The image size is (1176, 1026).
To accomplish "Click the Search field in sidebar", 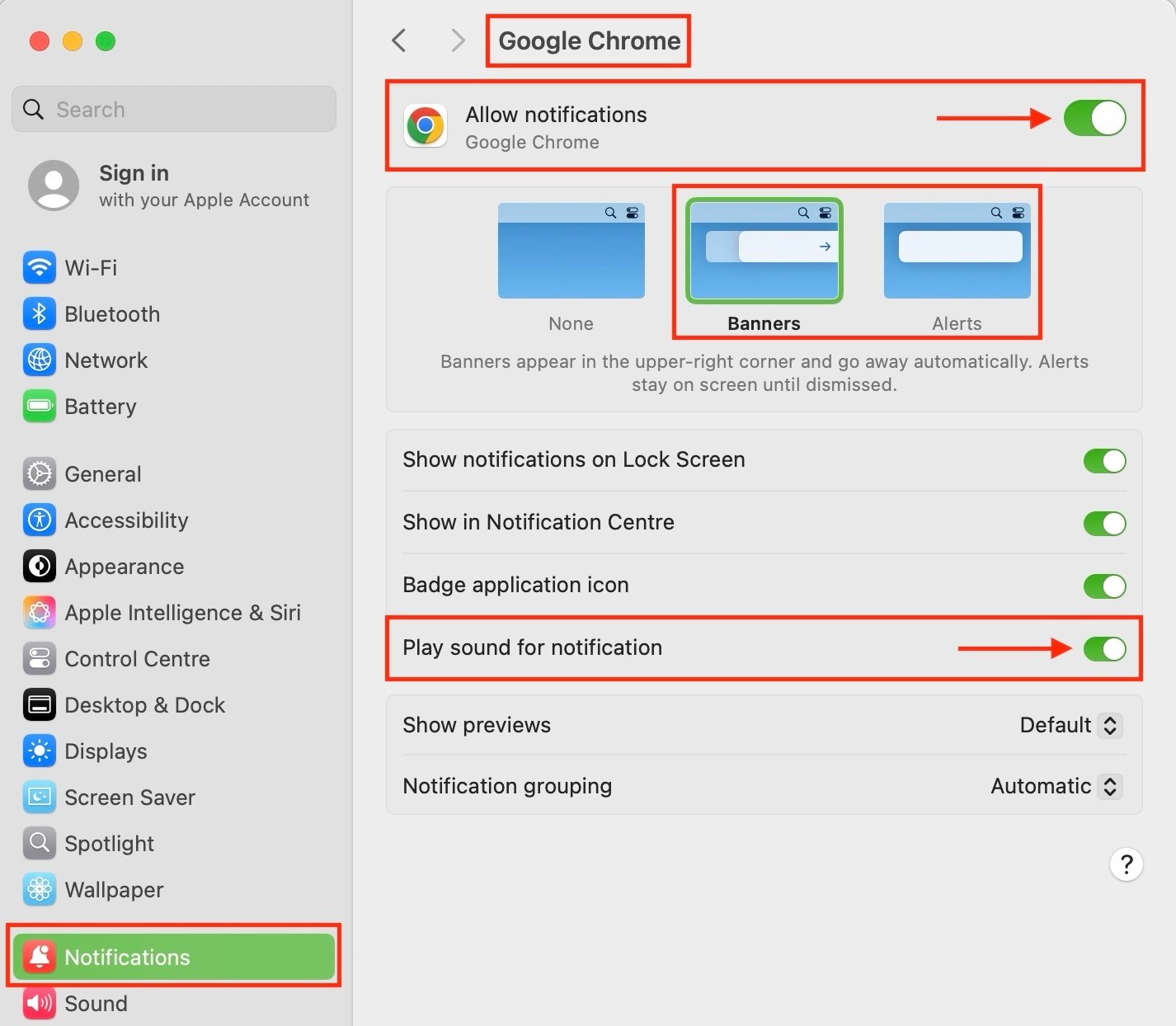I will pos(174,110).
